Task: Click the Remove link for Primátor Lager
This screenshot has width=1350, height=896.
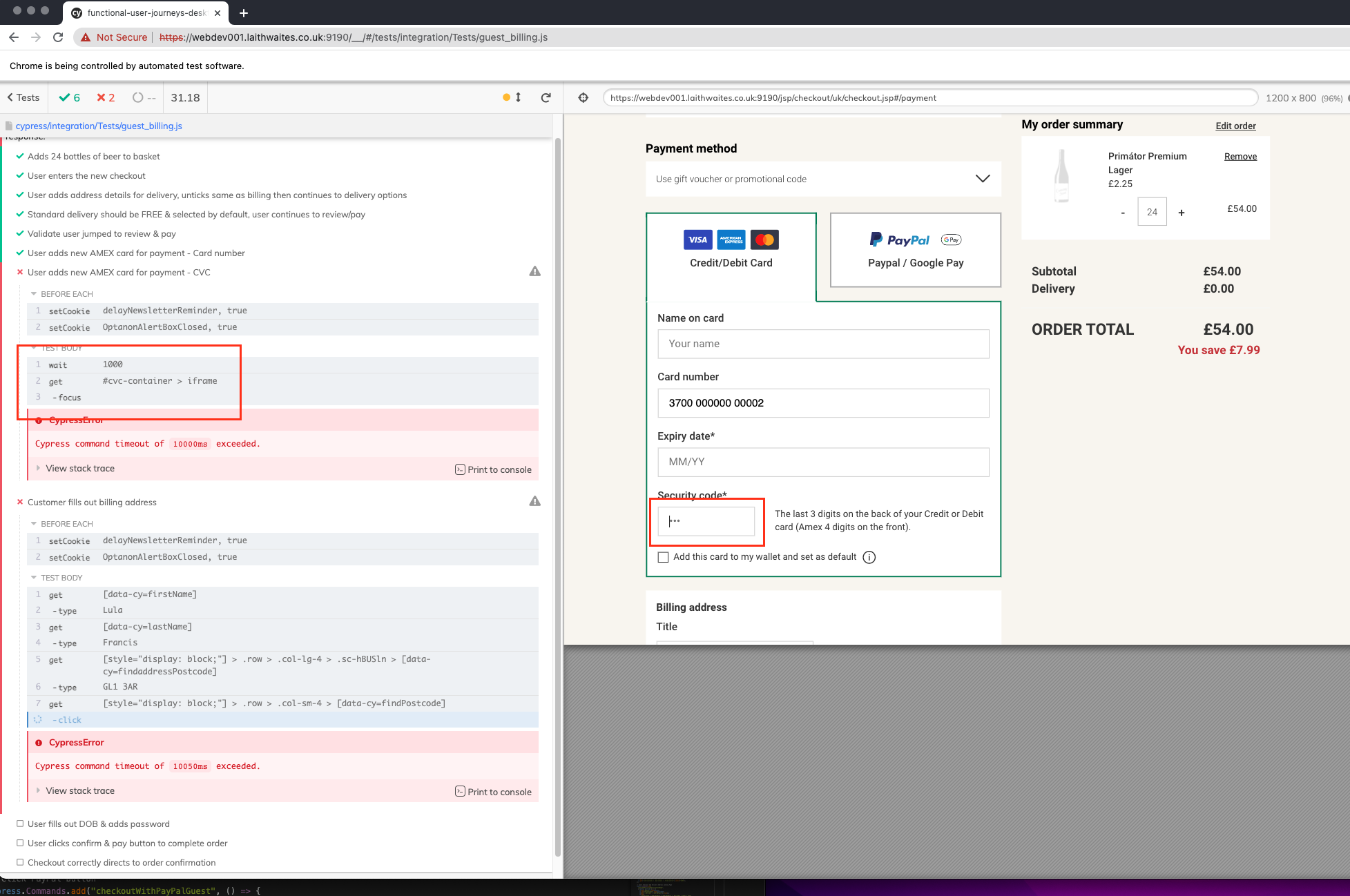Action: tap(1240, 157)
